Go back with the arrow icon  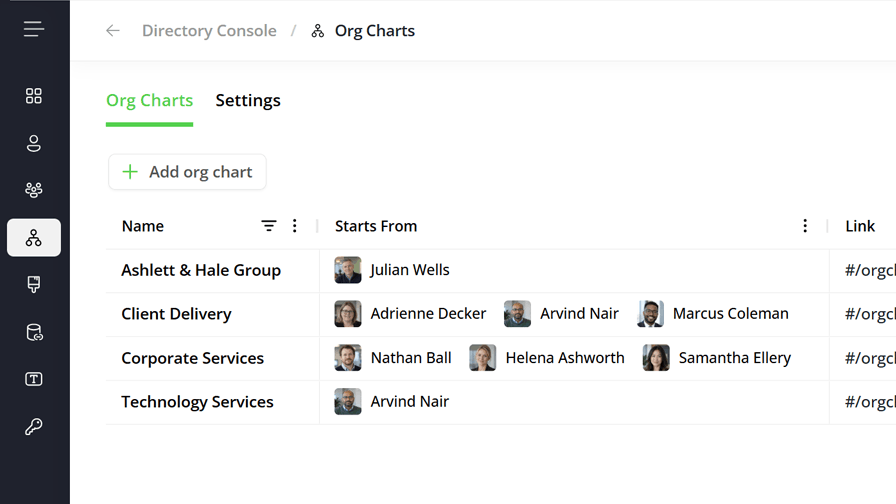click(x=113, y=30)
